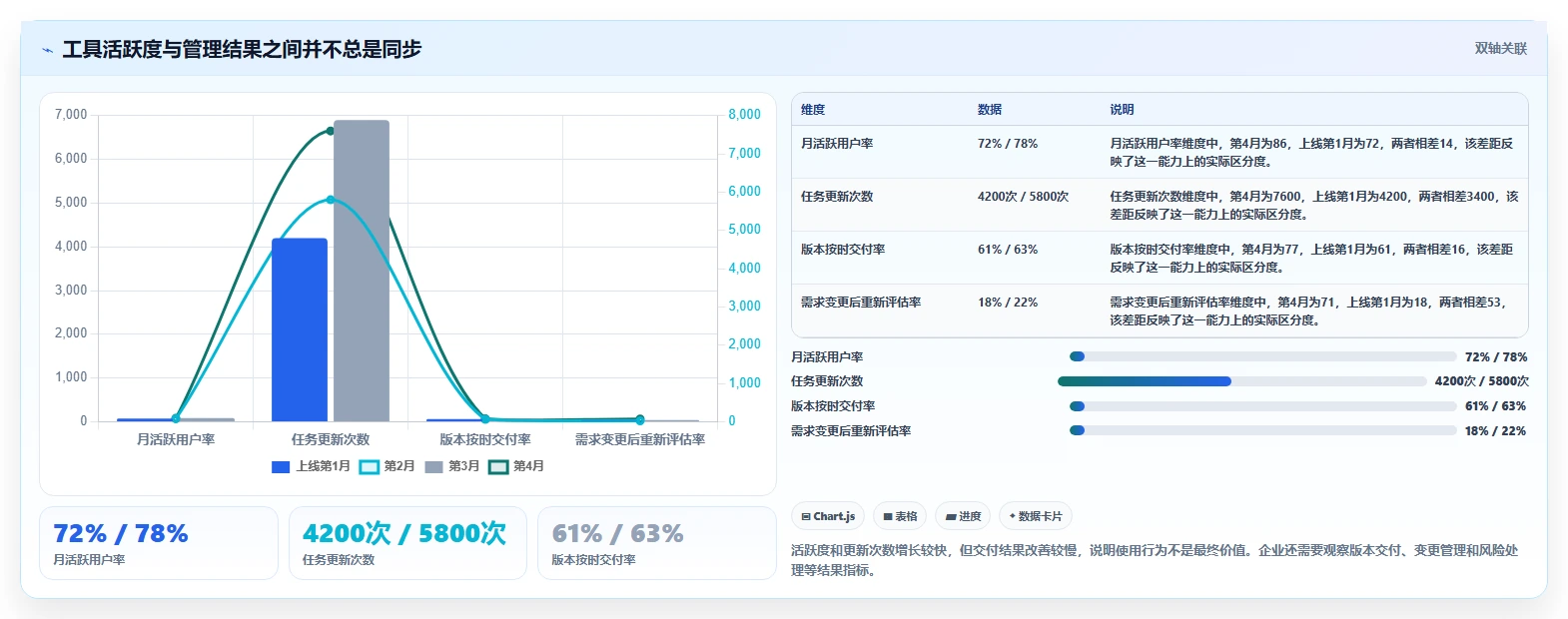Click the 进度 chip
Screen dimensions: 1568x619
point(963,516)
